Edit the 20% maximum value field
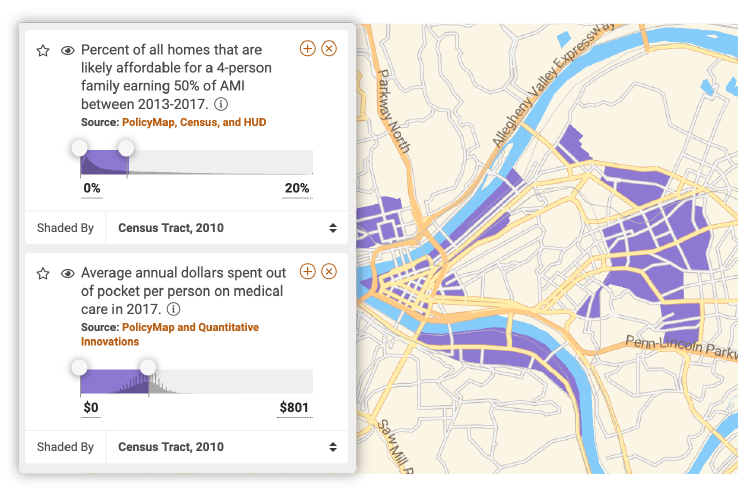The image size is (738, 494). (x=297, y=189)
